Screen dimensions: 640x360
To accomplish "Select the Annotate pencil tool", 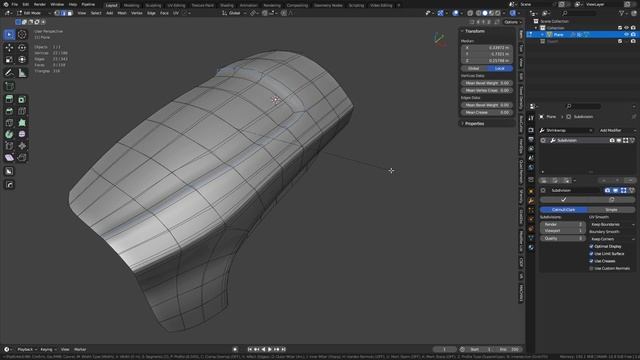I will tap(9, 73).
